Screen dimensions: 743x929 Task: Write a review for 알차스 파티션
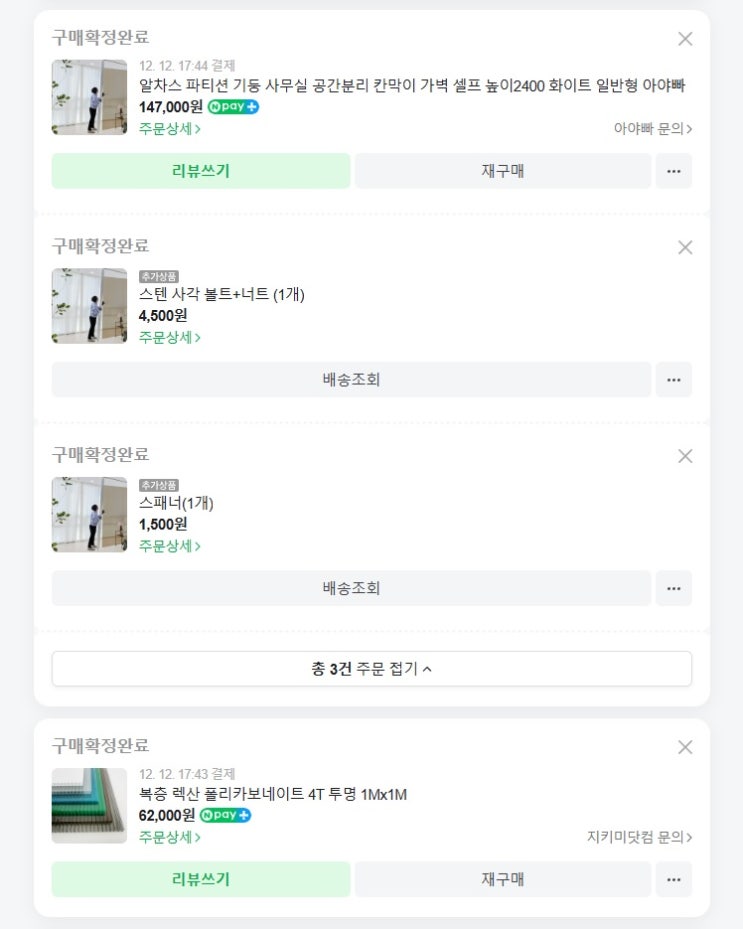point(201,171)
